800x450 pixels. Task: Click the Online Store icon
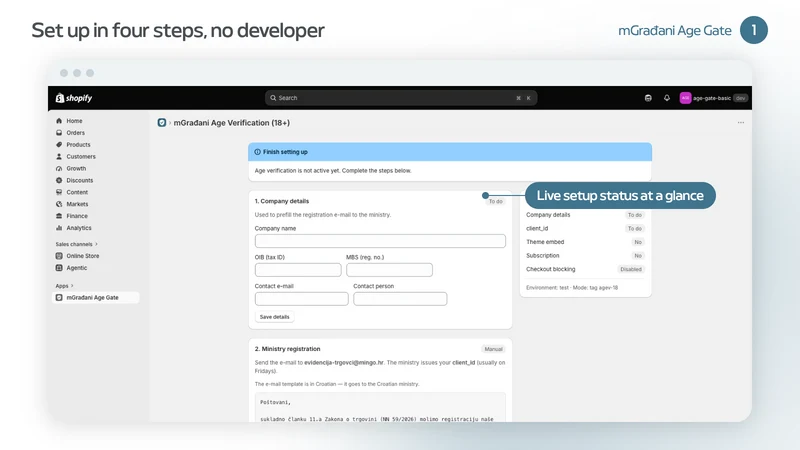[59, 256]
